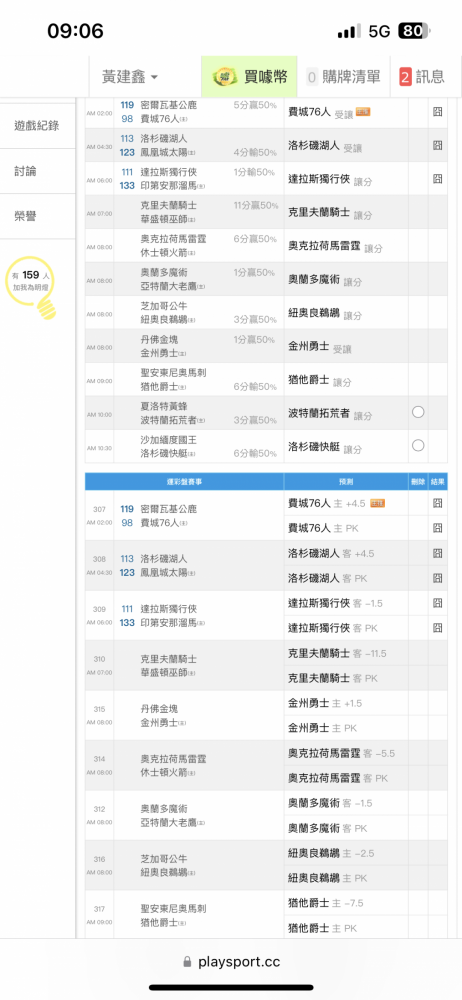The width and height of the screenshot is (462, 1000).
Task: Select delete circle for 洛杉磯快艇 pick
Action: point(418,445)
